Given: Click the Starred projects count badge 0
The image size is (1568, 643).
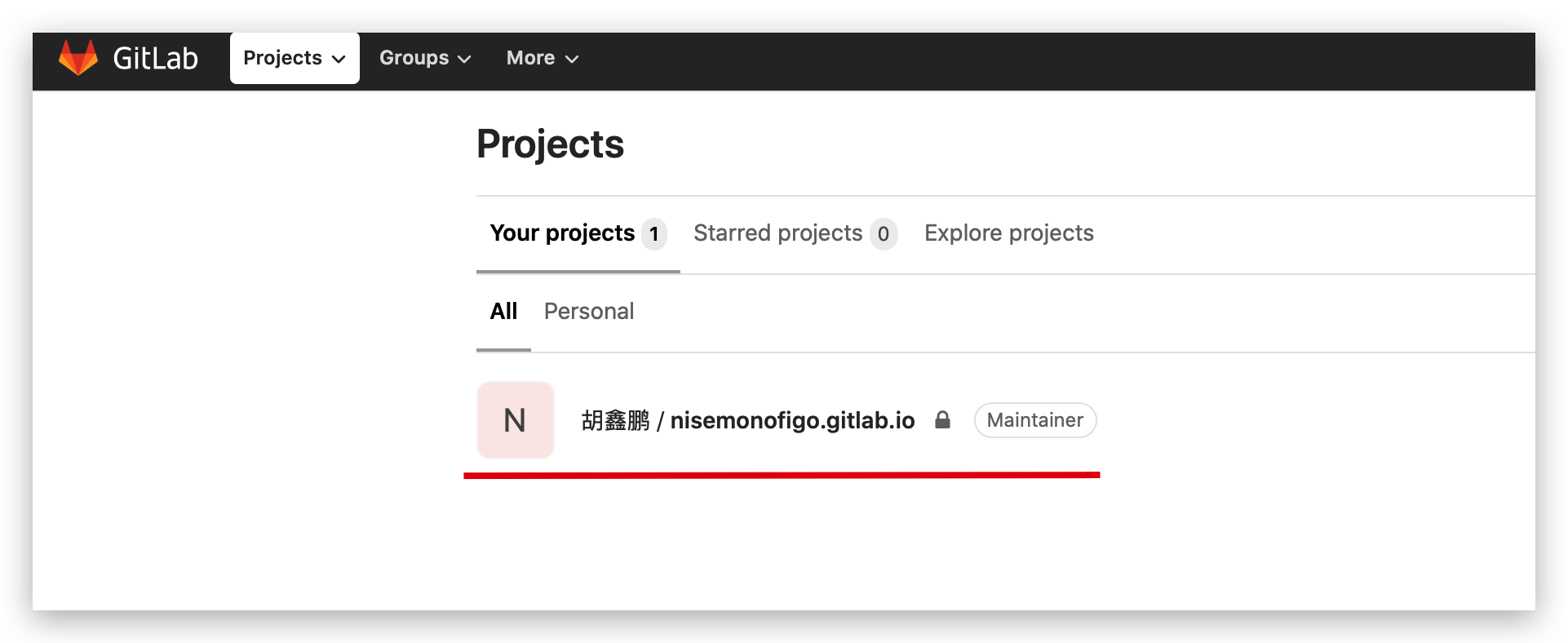Looking at the screenshot, I should 884,234.
